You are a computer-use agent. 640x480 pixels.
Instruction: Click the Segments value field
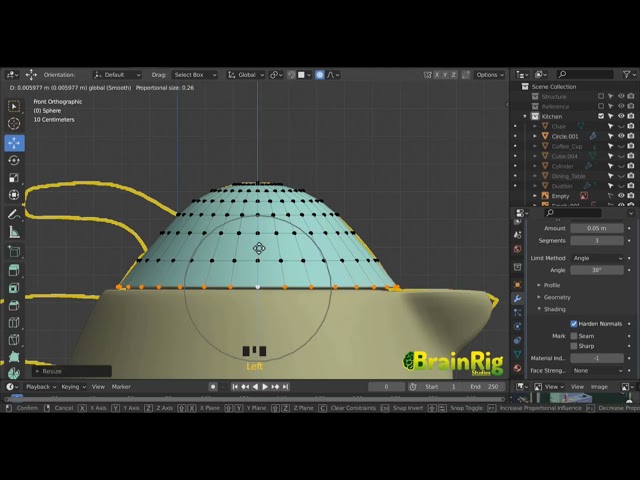coord(597,240)
